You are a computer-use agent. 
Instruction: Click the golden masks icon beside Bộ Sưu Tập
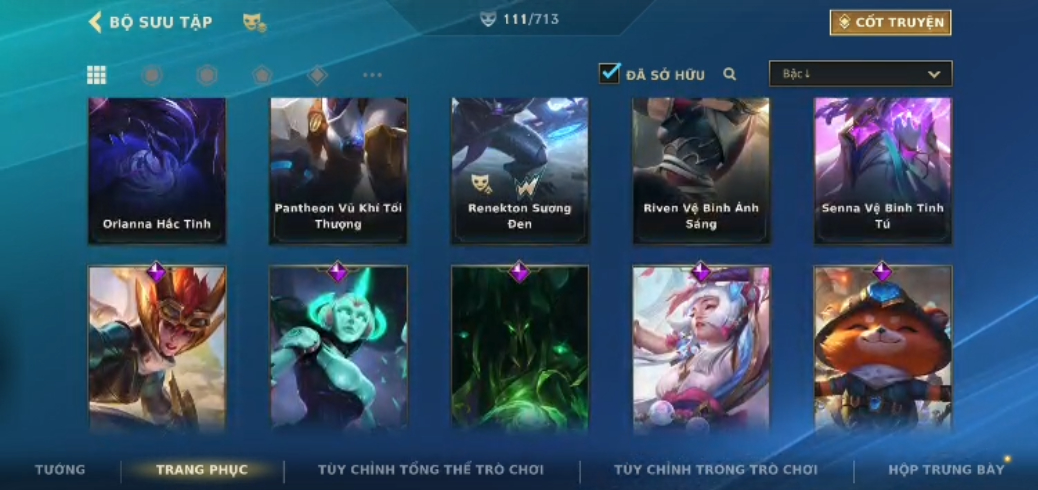point(254,23)
